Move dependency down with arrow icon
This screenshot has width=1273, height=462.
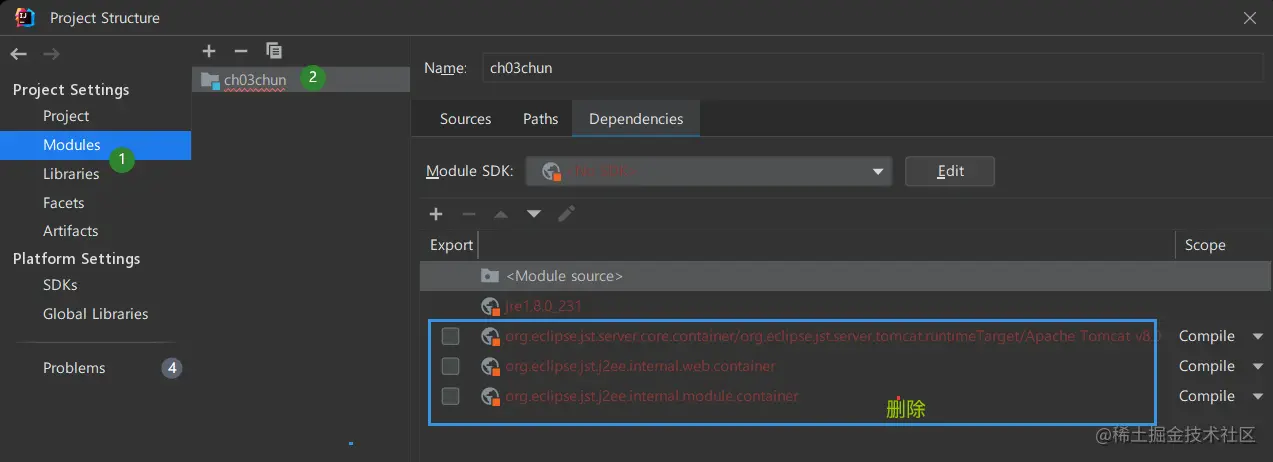[x=534, y=214]
